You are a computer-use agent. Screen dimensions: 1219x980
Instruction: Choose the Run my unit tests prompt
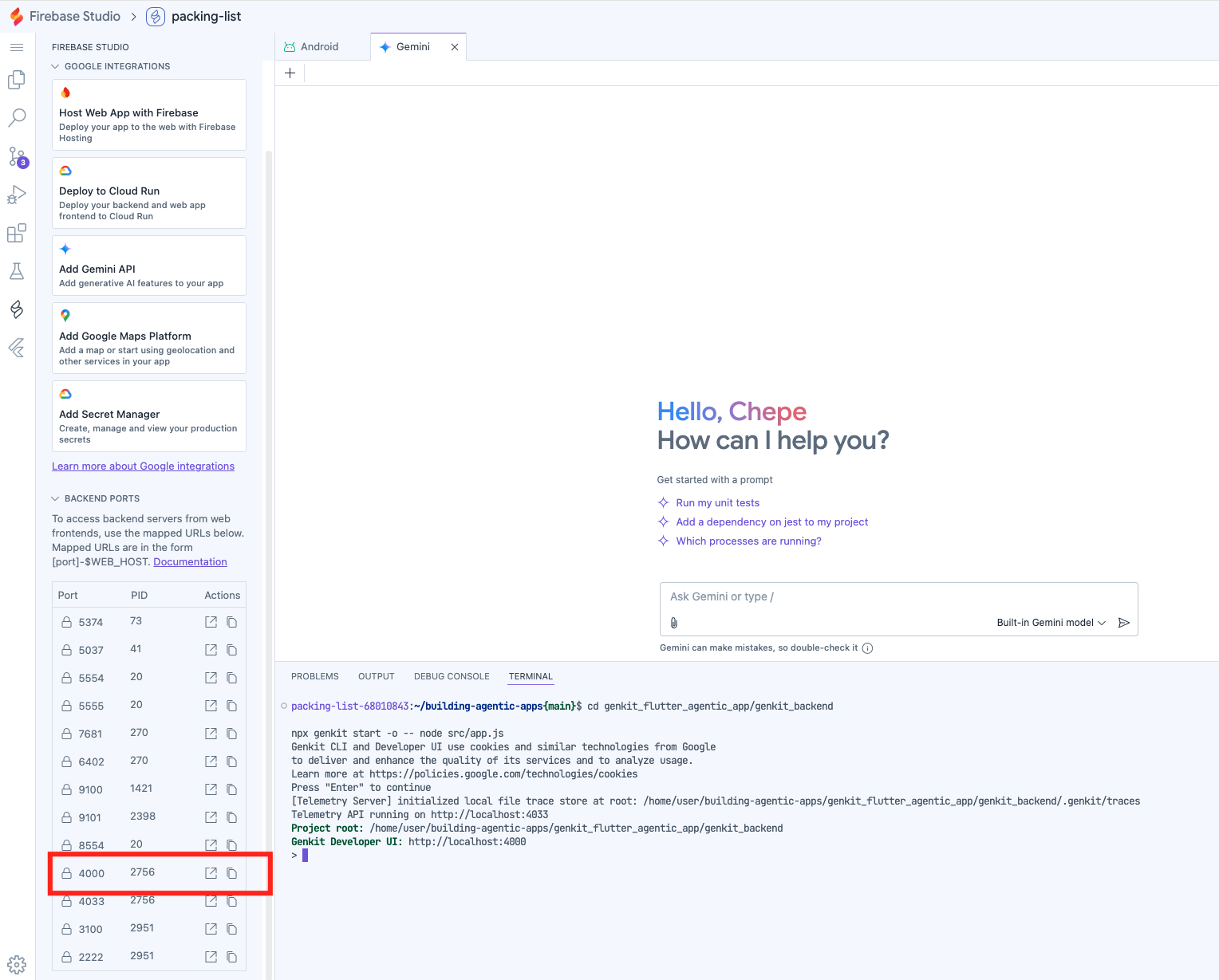coord(717,503)
